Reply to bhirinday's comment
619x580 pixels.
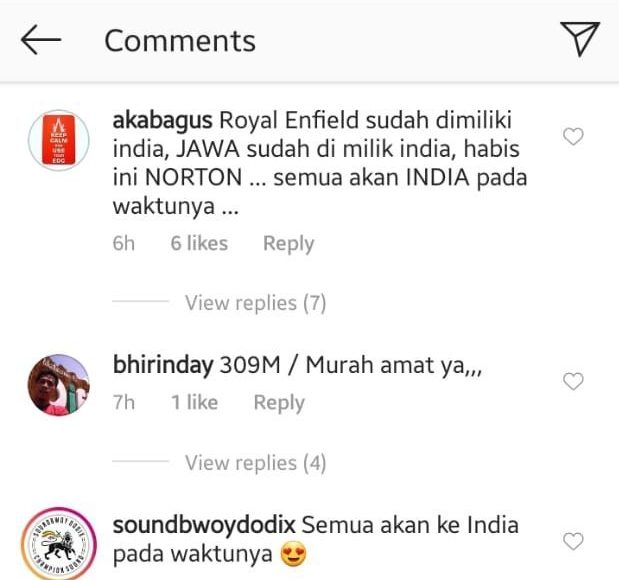tap(279, 403)
